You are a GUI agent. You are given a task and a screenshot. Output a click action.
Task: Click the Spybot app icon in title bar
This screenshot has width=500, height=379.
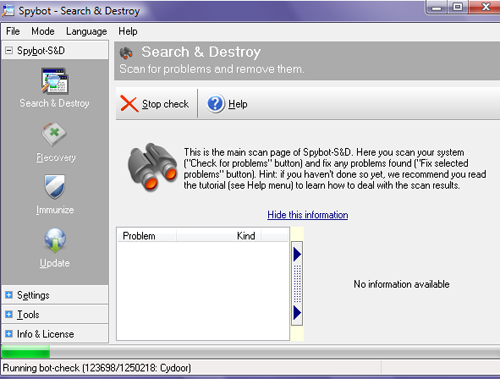pyautogui.click(x=8, y=10)
